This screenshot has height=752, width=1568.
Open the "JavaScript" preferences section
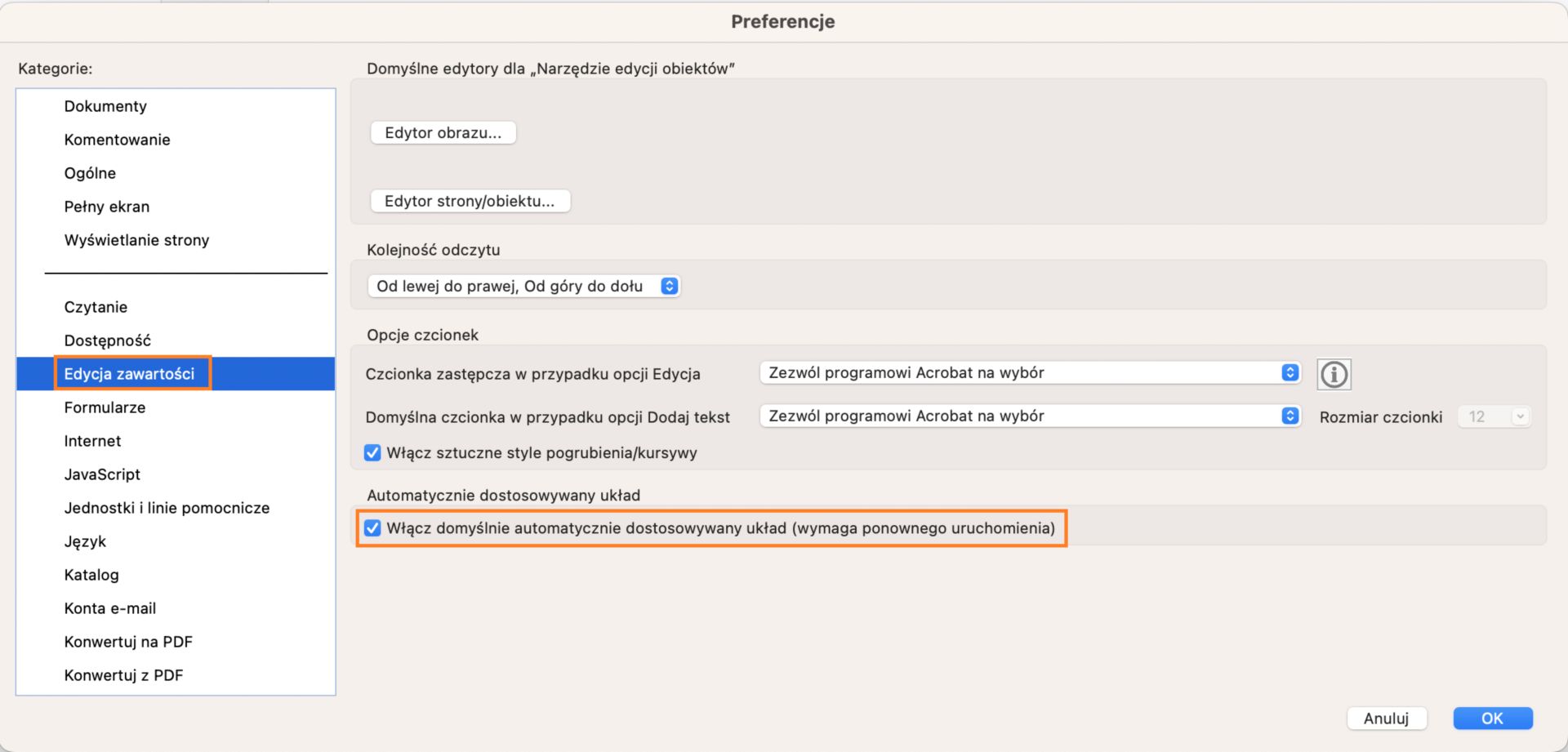tap(102, 474)
